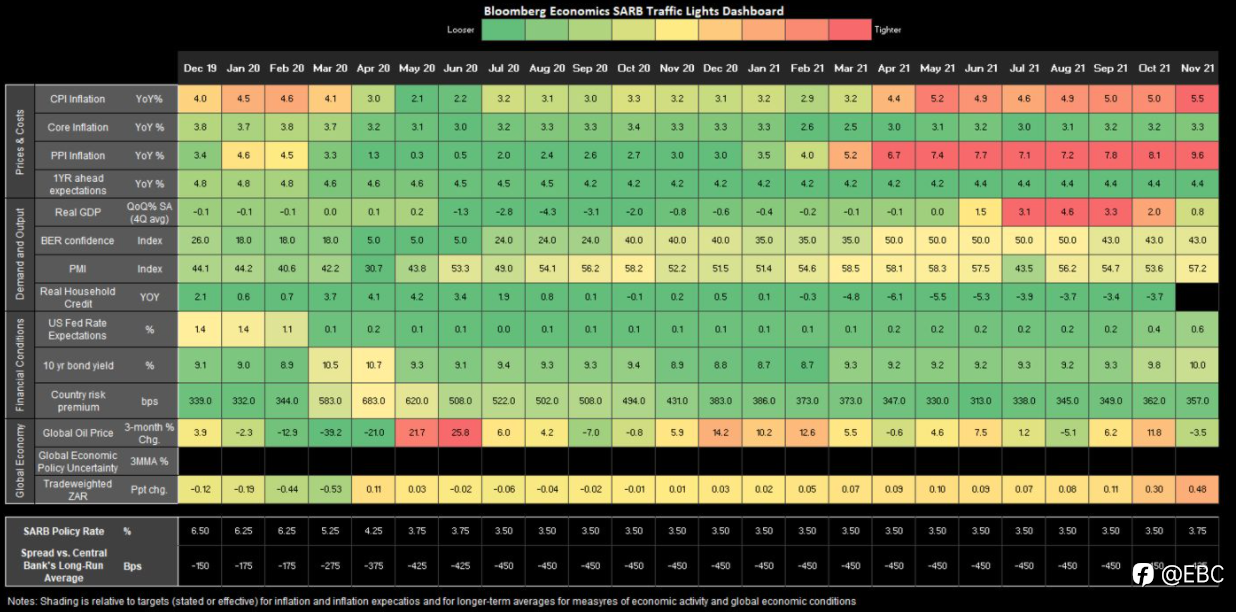Click the Real GDP row label
Image resolution: width=1238 pixels, height=612 pixels.
pyautogui.click(x=79, y=211)
